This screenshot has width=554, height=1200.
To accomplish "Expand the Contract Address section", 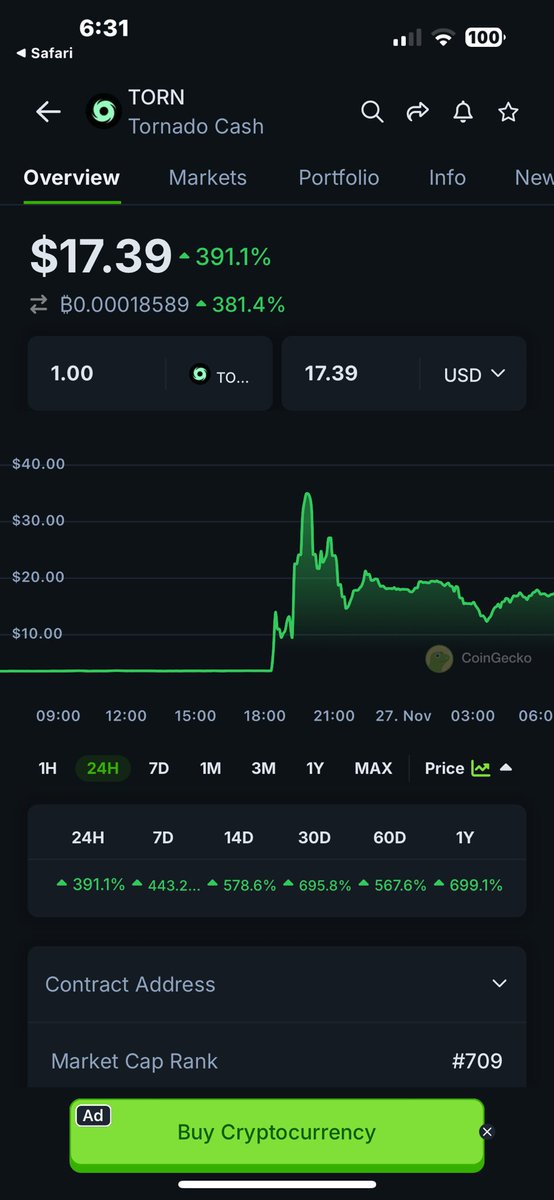I will point(277,984).
